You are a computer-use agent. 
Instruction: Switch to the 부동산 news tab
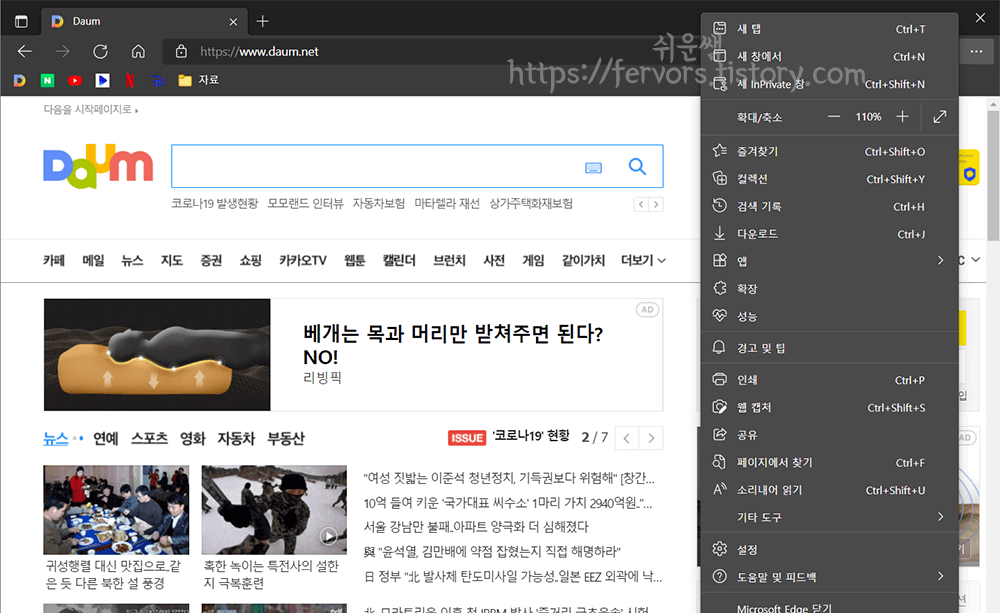click(286, 438)
